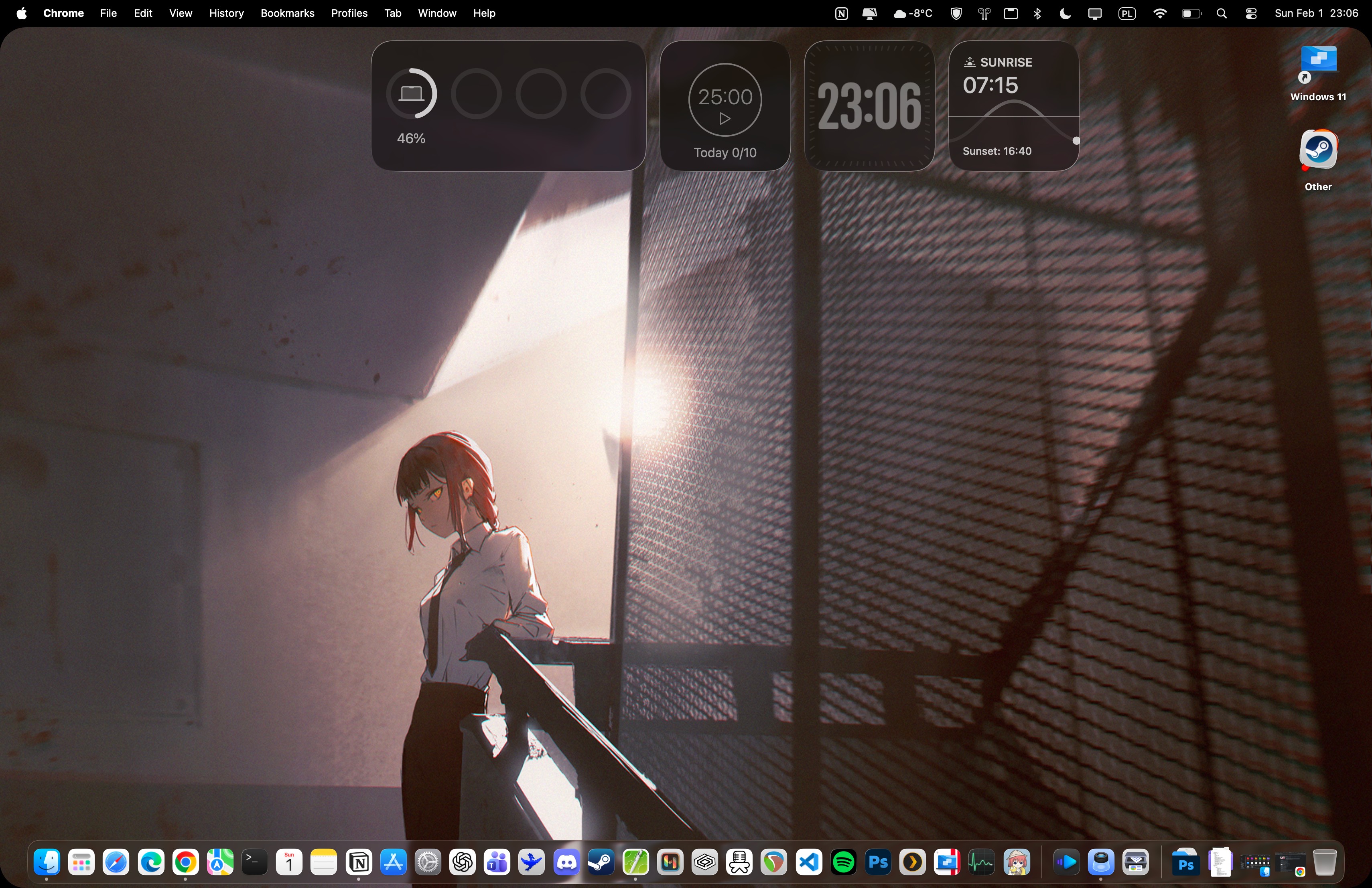Click the 46% battery ring widget
1372x888 pixels.
[x=412, y=94]
